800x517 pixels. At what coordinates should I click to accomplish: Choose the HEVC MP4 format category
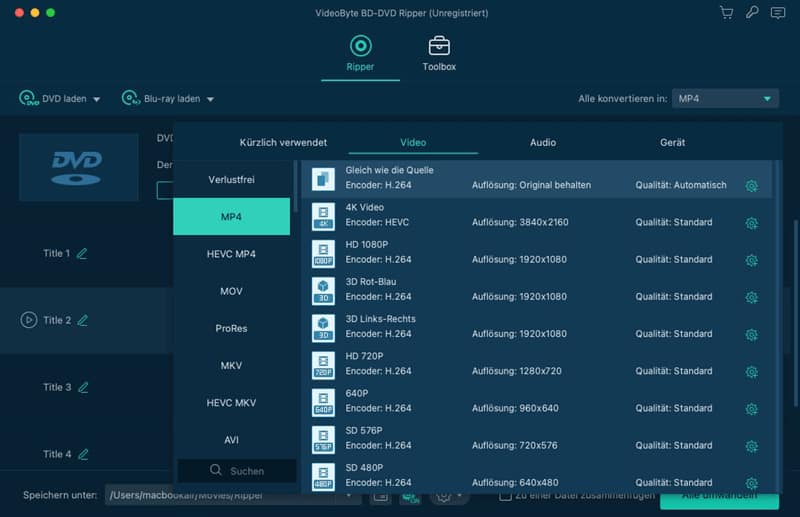point(232,254)
